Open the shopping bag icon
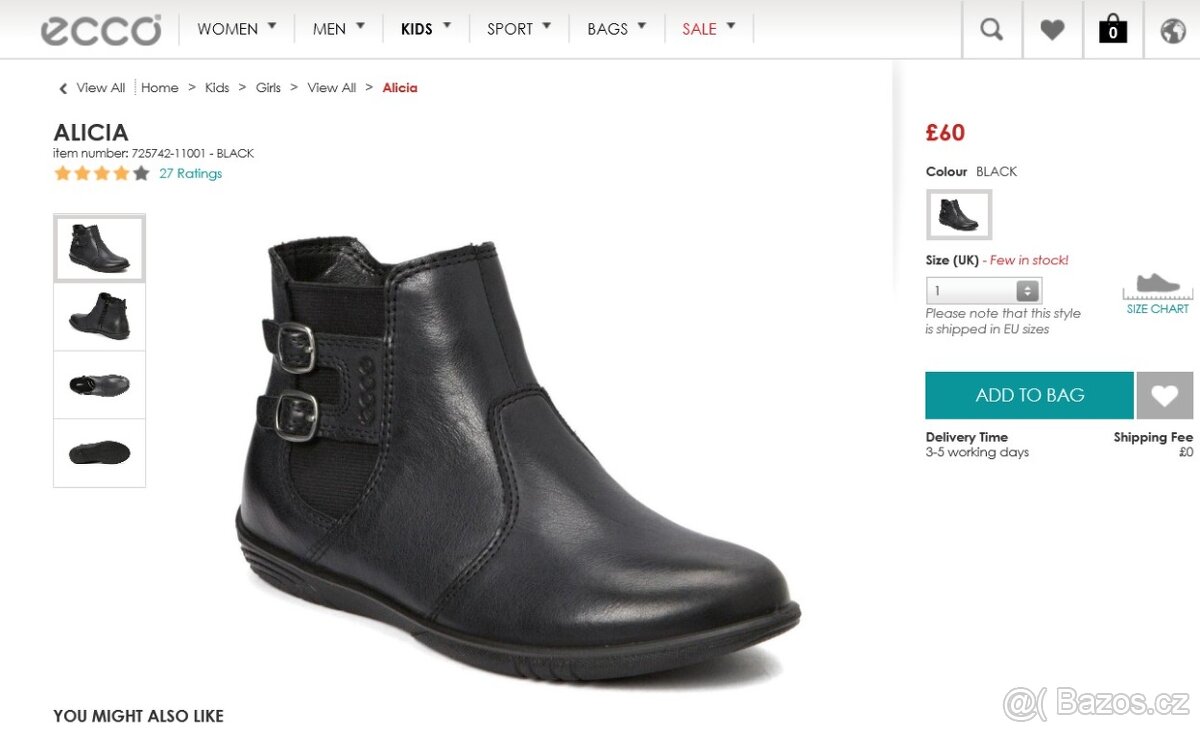The width and height of the screenshot is (1200, 732). tap(1112, 30)
